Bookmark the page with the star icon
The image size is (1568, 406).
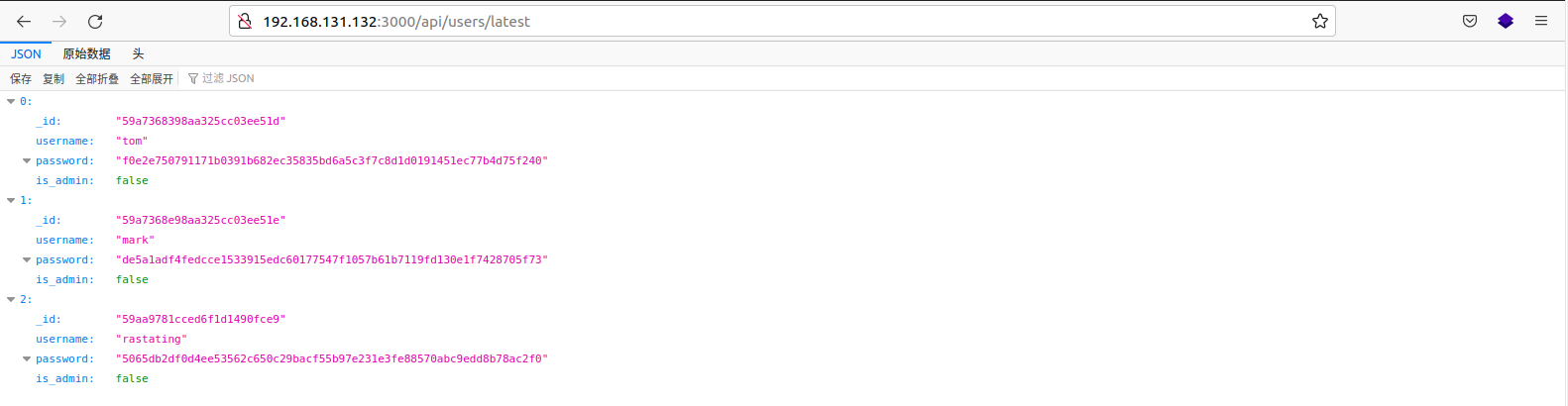pyautogui.click(x=1319, y=21)
